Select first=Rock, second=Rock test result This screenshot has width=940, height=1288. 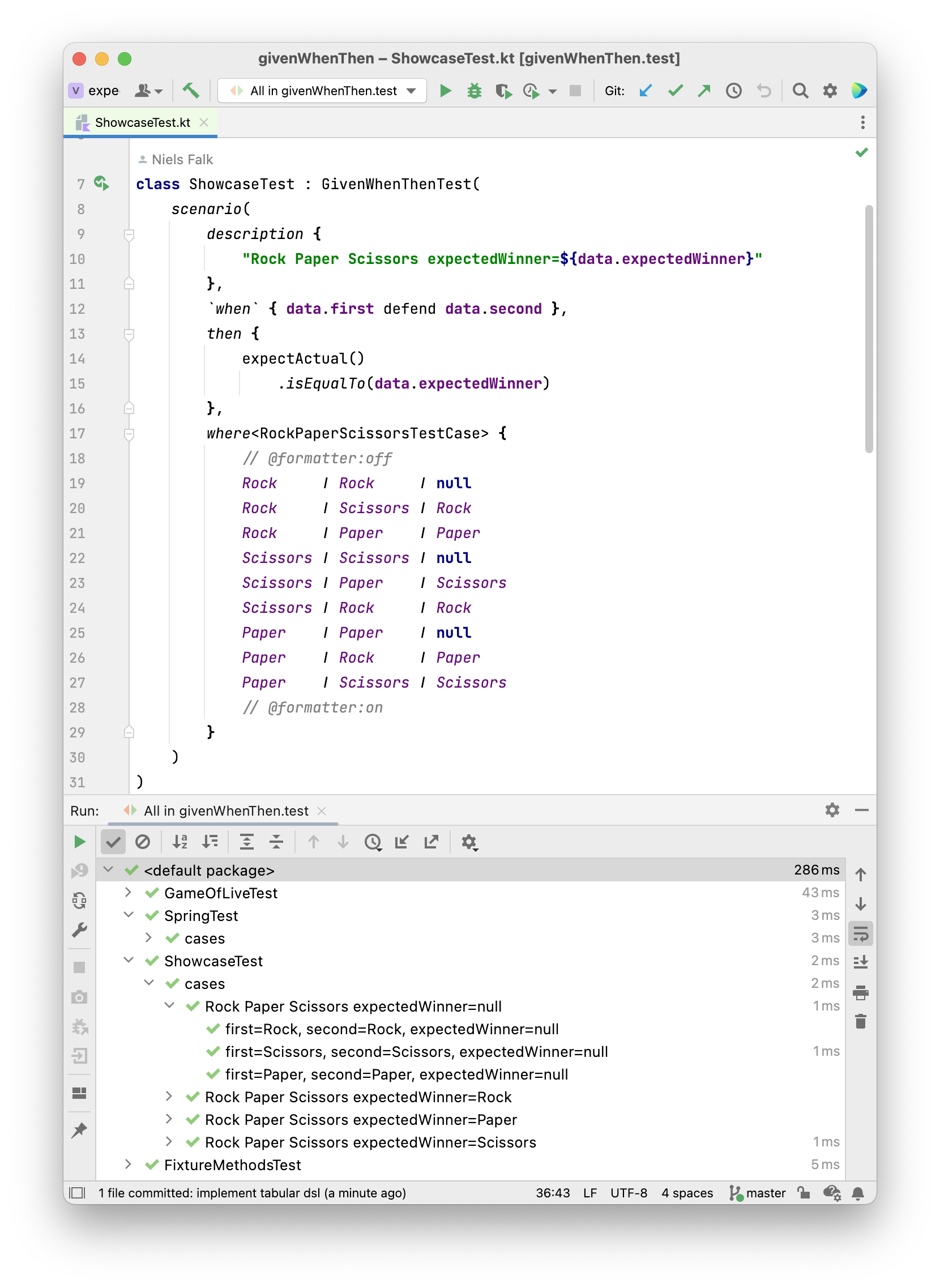(x=391, y=1029)
